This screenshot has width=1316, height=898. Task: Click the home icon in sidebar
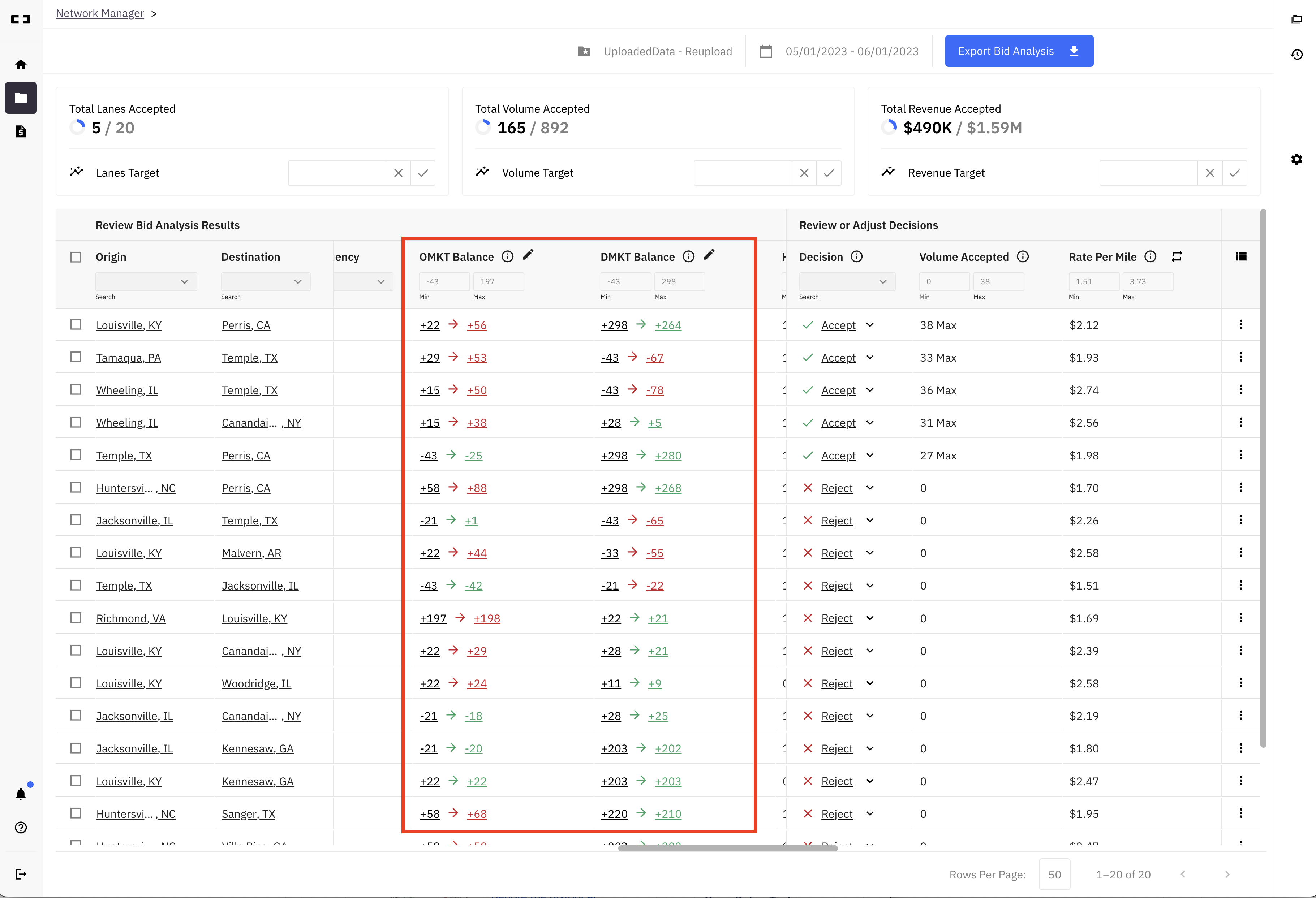coord(21,65)
